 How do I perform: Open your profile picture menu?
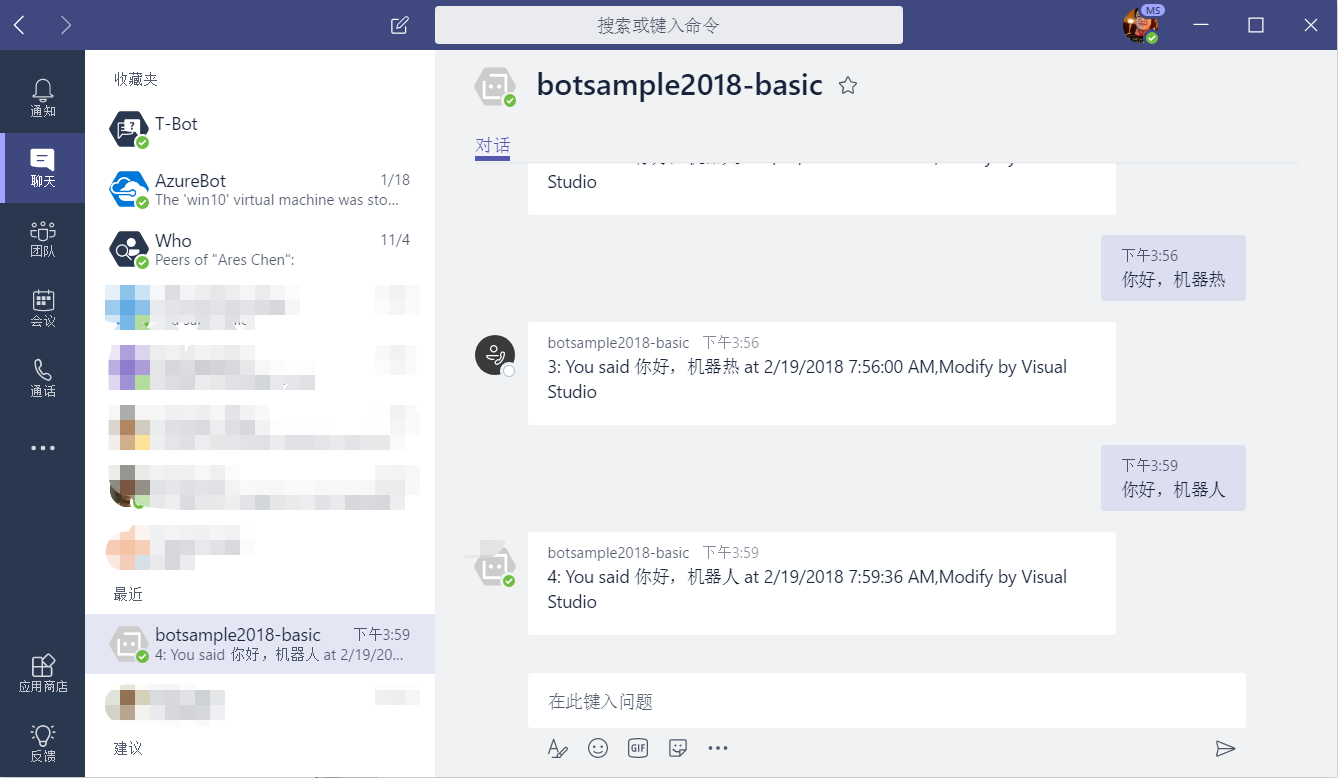(x=1141, y=25)
